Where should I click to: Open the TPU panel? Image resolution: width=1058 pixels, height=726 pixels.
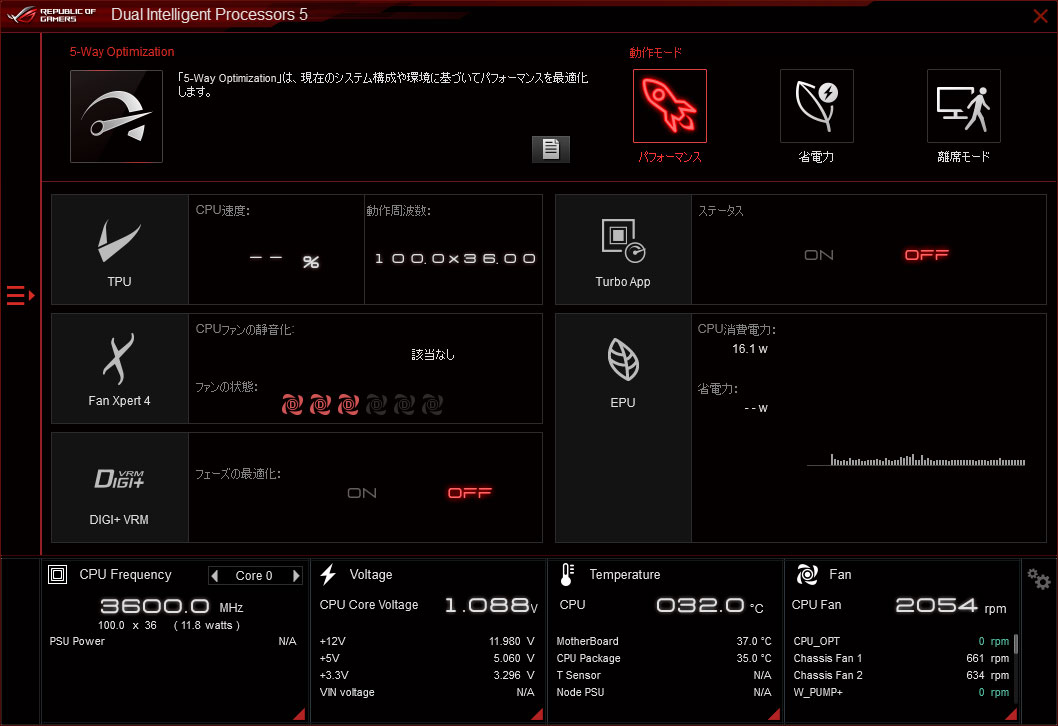[119, 250]
